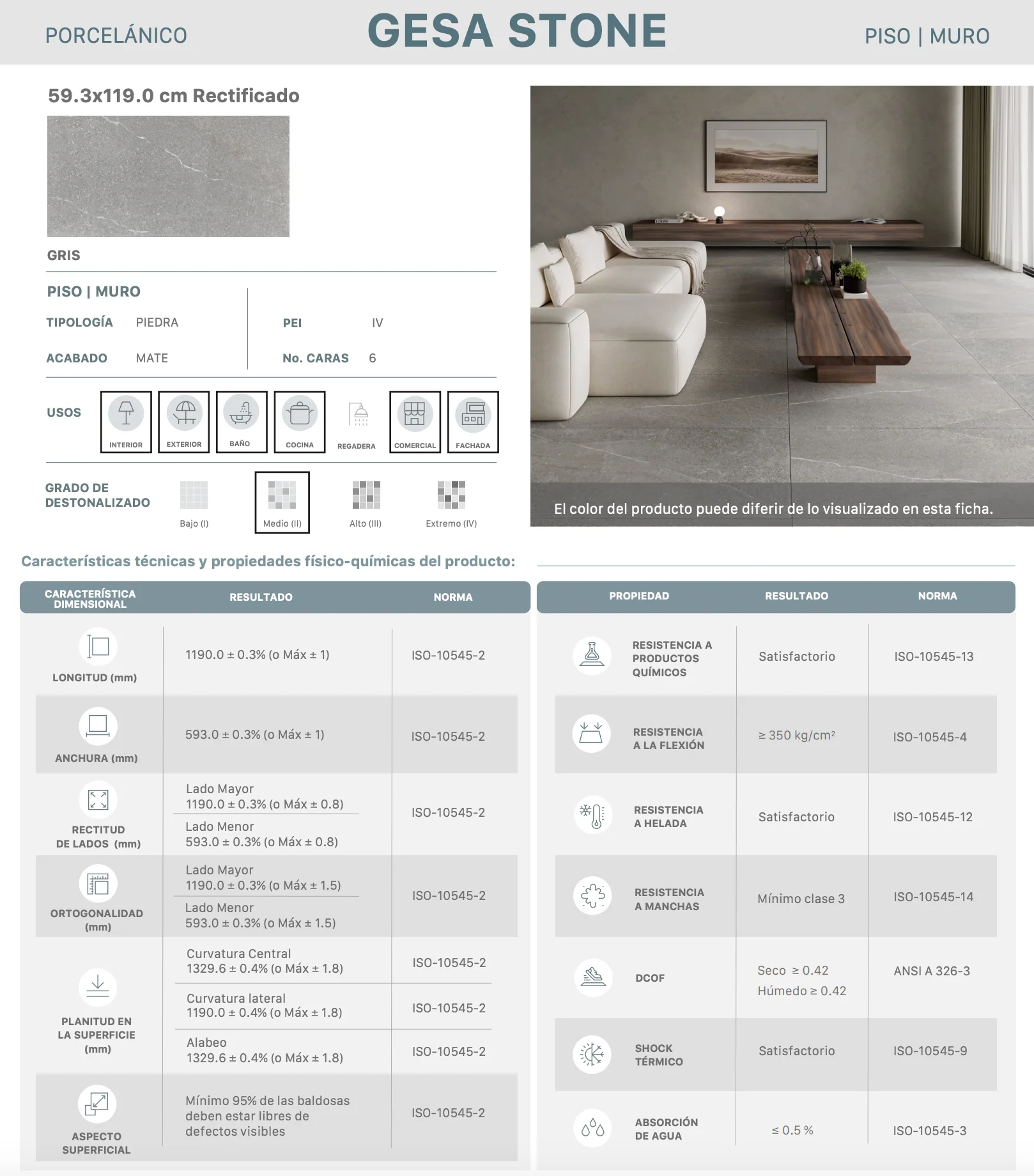This screenshot has width=1034, height=1176.
Task: Click the GESA STONE title
Action: pos(517,31)
